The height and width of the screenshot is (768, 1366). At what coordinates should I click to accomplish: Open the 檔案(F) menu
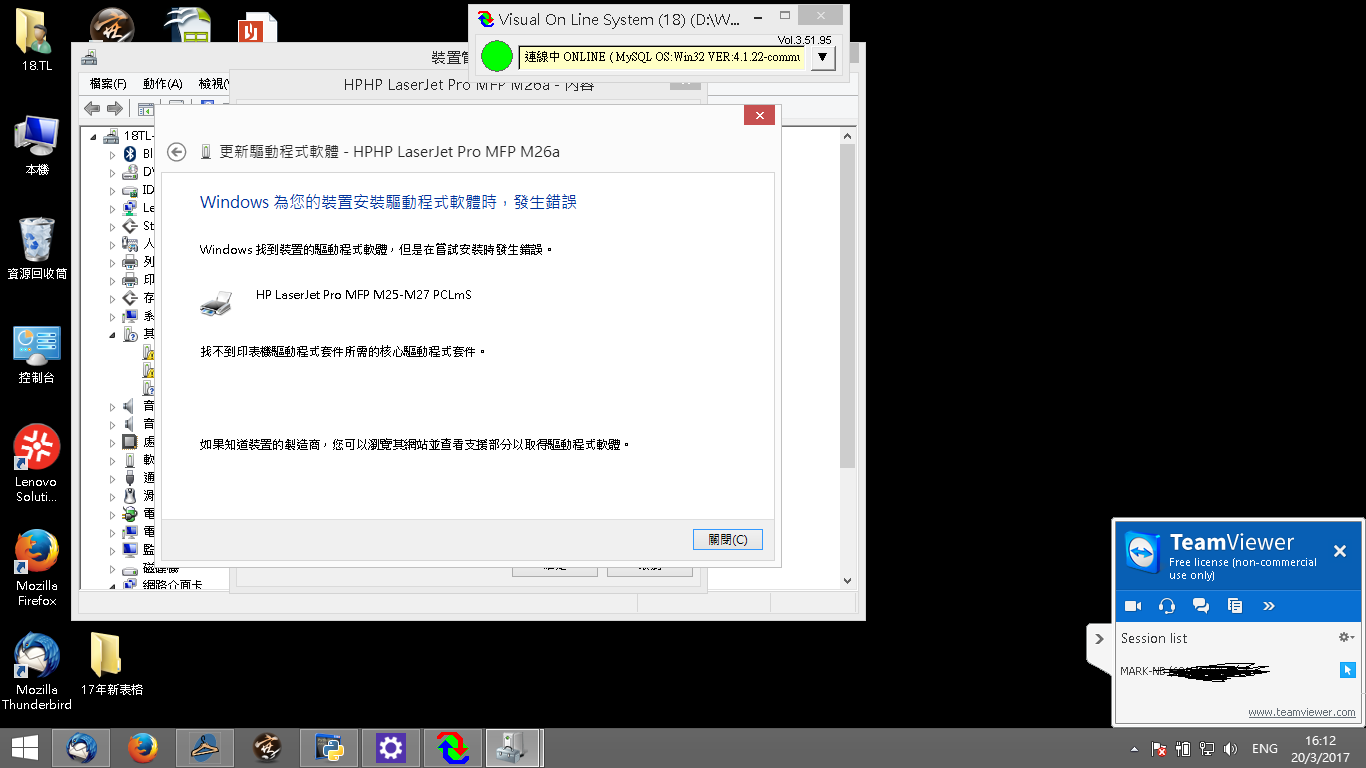[108, 84]
